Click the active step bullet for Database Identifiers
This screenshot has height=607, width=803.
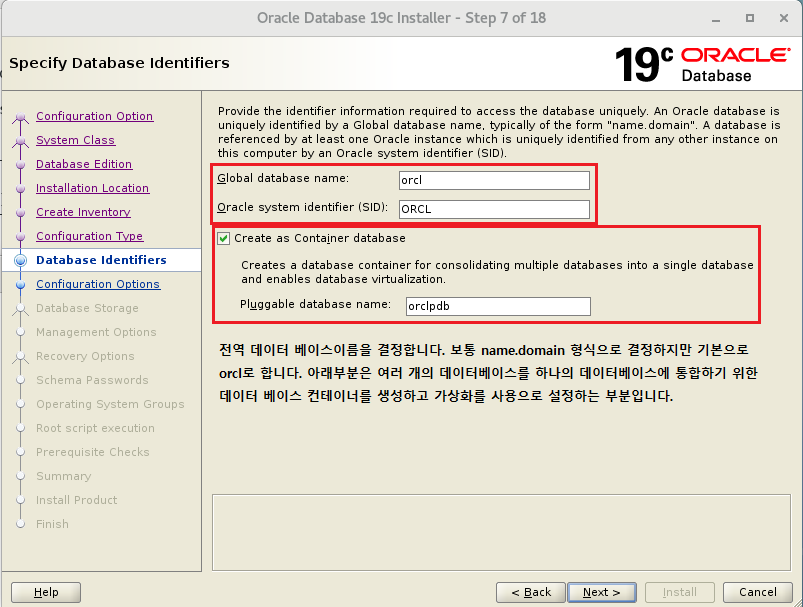(20, 261)
